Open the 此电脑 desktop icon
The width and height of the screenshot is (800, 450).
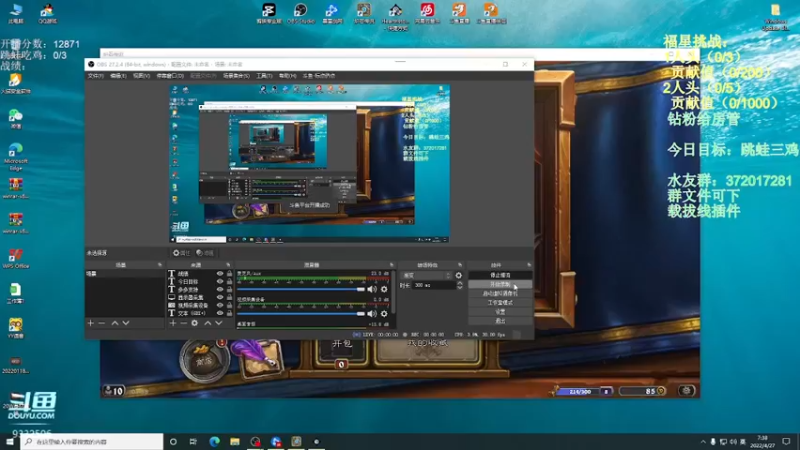coord(16,13)
